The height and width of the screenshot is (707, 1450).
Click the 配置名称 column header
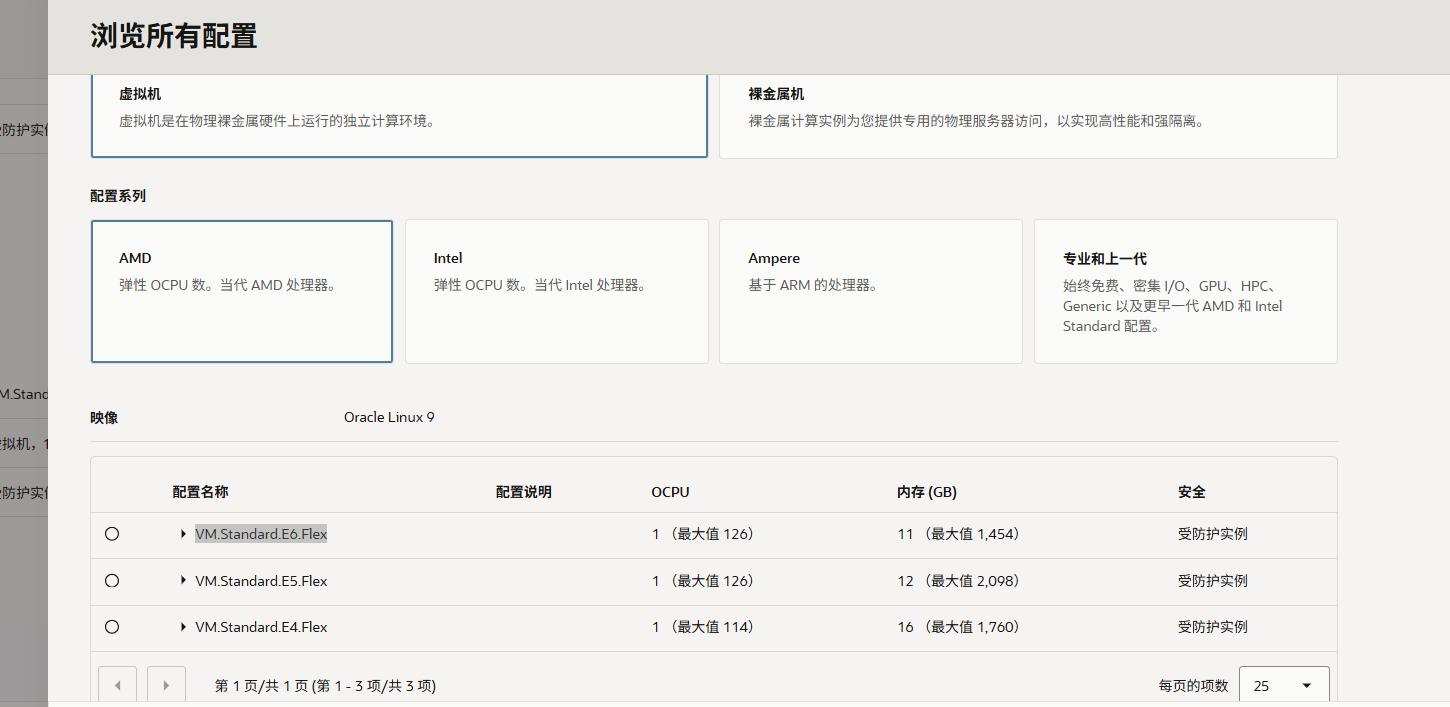(200, 492)
